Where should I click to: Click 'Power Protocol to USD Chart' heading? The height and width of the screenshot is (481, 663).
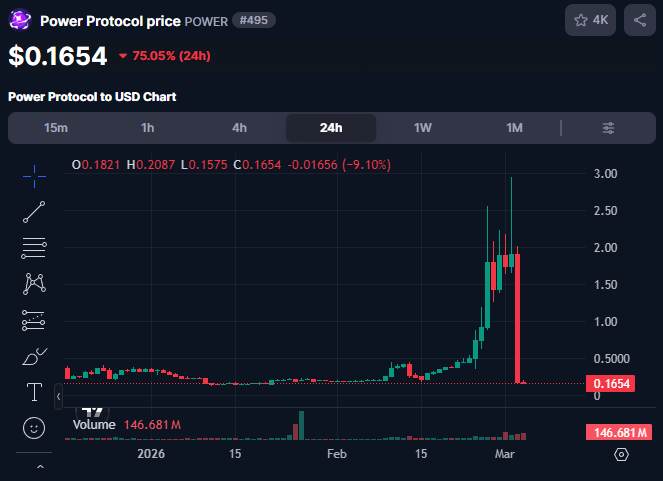click(x=92, y=97)
